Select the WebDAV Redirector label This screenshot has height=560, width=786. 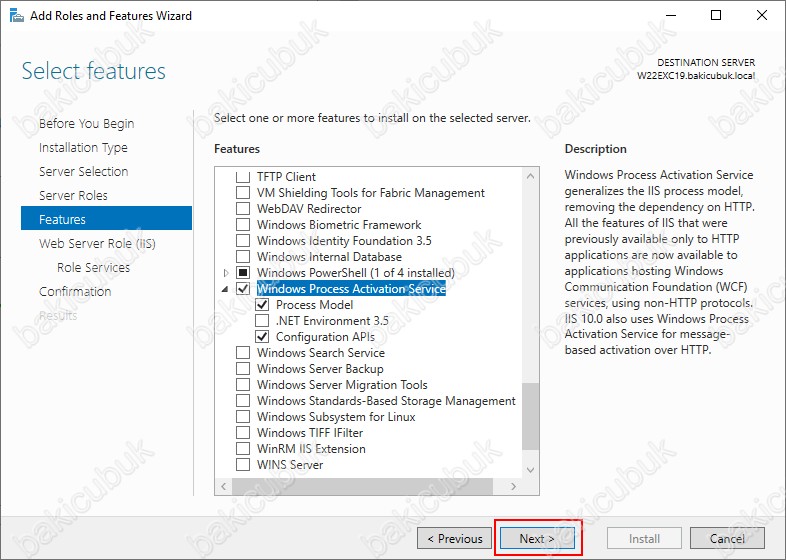pos(309,209)
